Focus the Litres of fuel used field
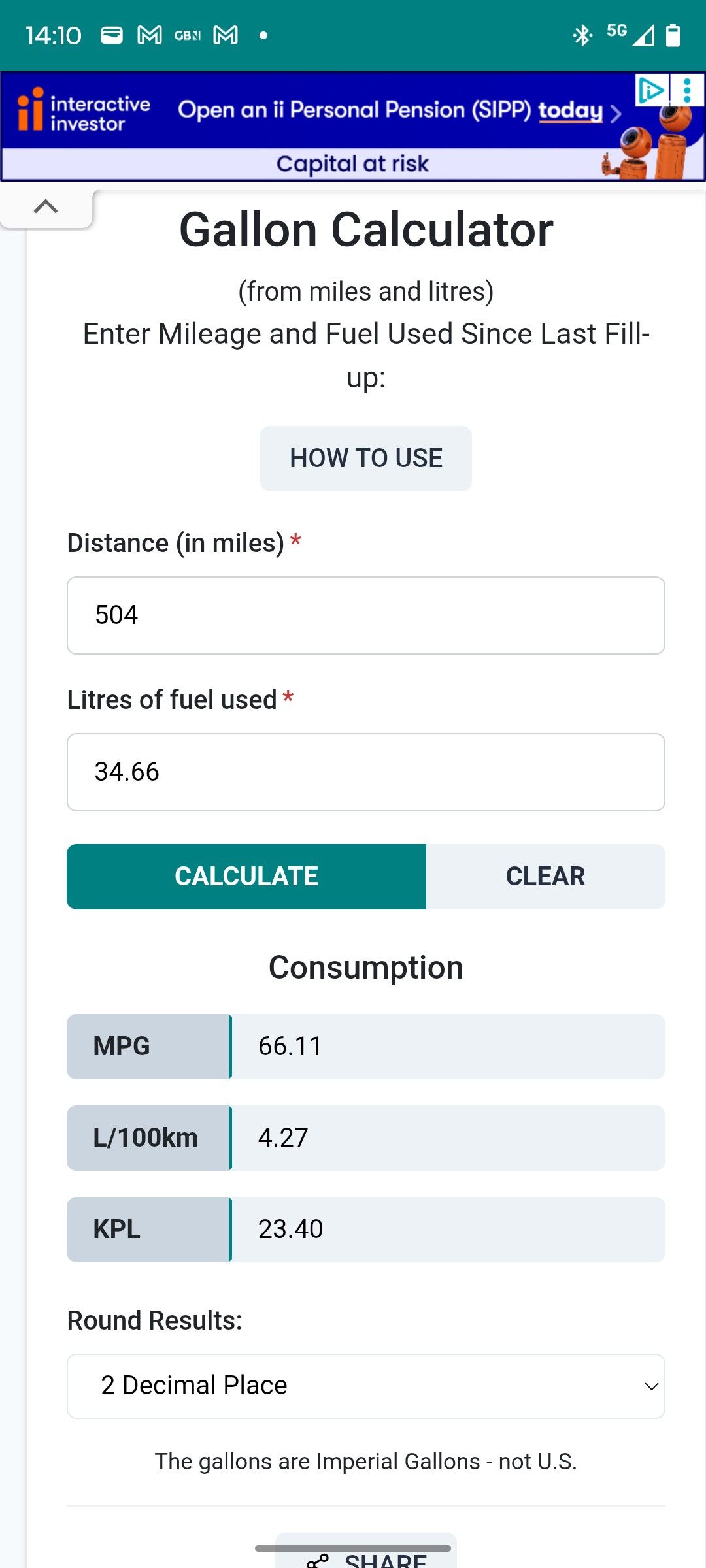 (366, 772)
